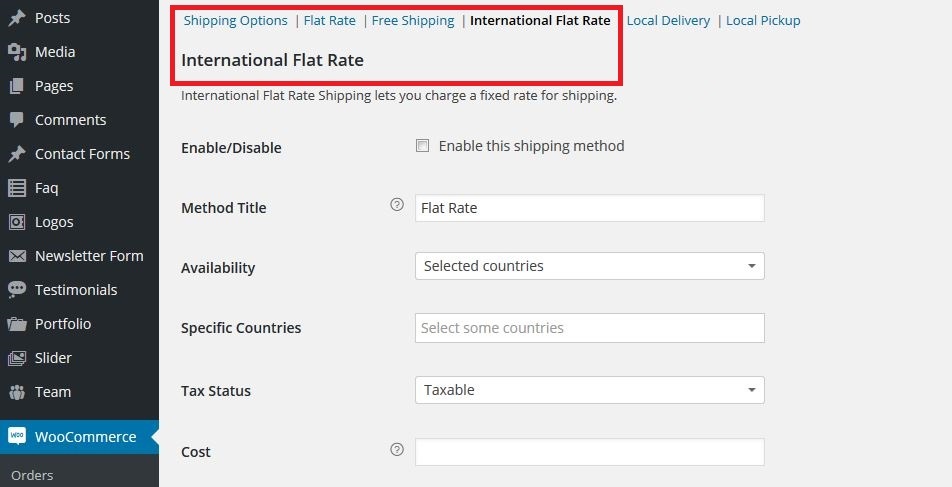This screenshot has width=952, height=487.
Task: Open the Specific Countries selector
Action: point(590,328)
